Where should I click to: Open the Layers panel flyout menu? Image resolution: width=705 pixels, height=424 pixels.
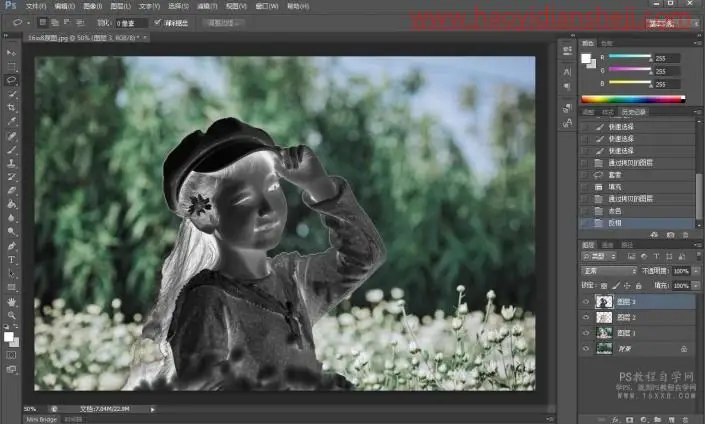(697, 245)
